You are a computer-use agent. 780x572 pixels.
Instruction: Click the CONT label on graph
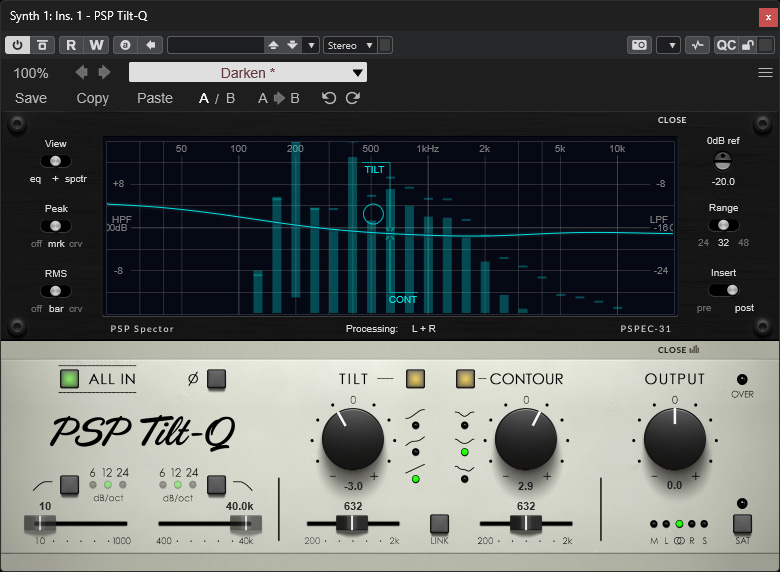point(402,299)
